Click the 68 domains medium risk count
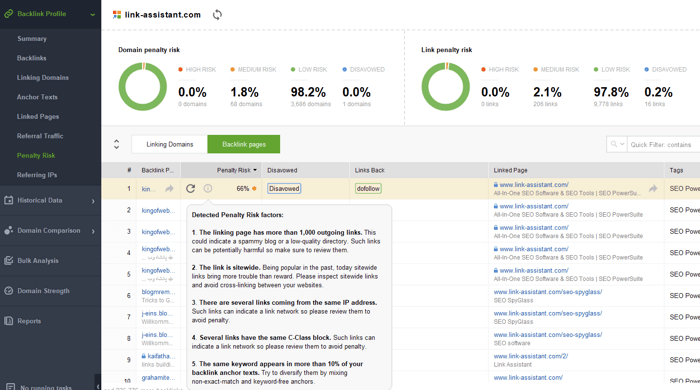This screenshot has height=390, width=700. (x=246, y=104)
